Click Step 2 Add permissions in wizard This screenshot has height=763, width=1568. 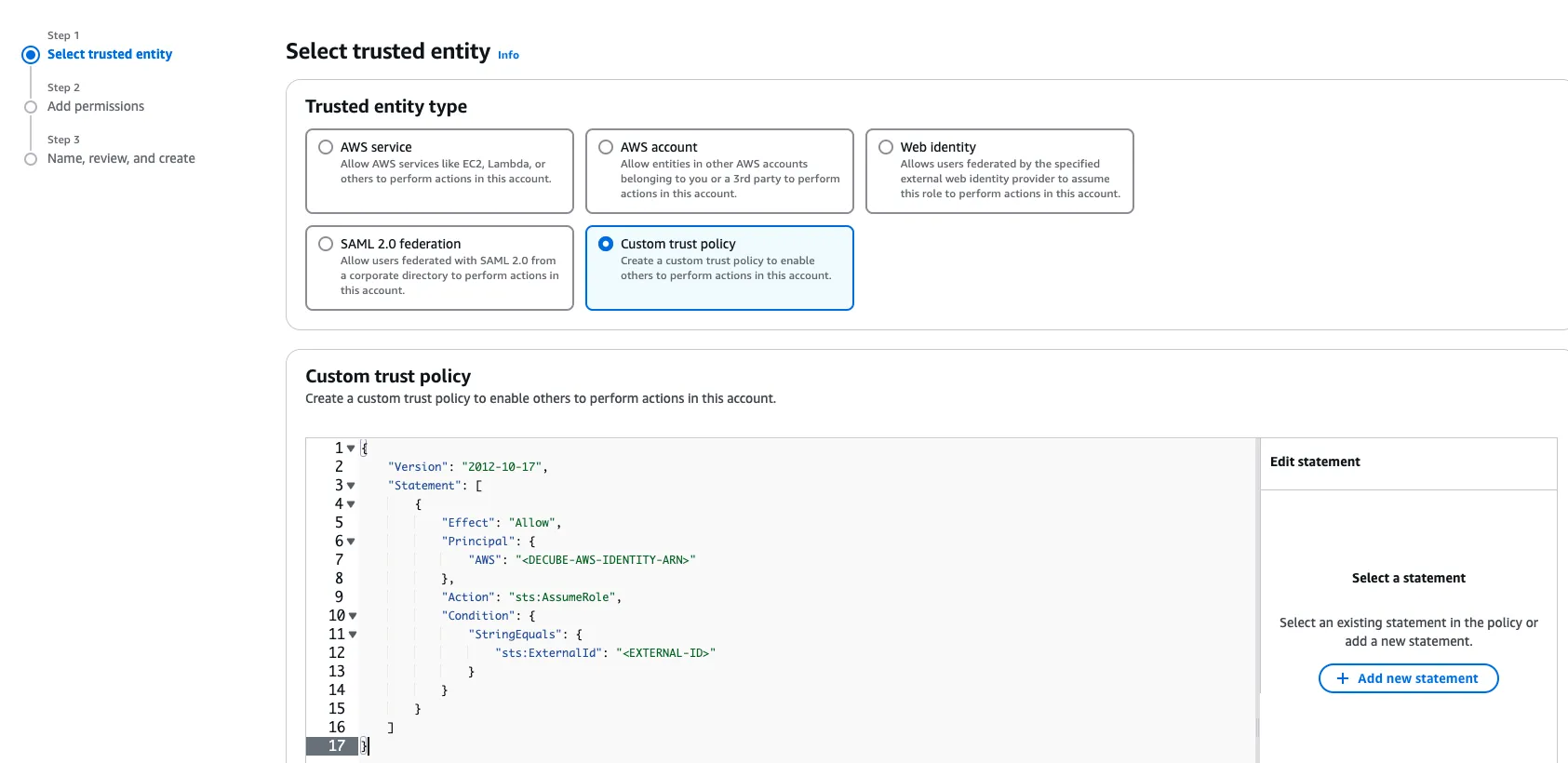coord(96,106)
